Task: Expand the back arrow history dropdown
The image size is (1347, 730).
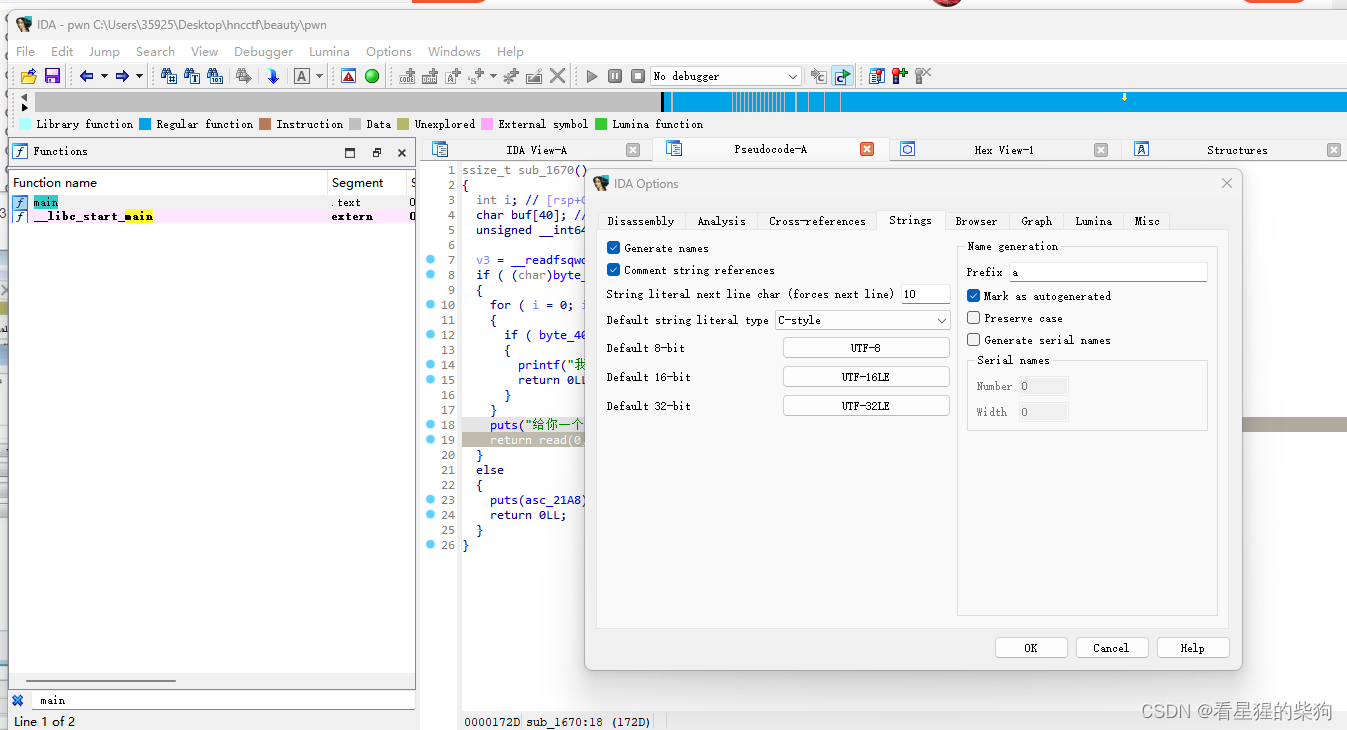Action: pos(104,76)
